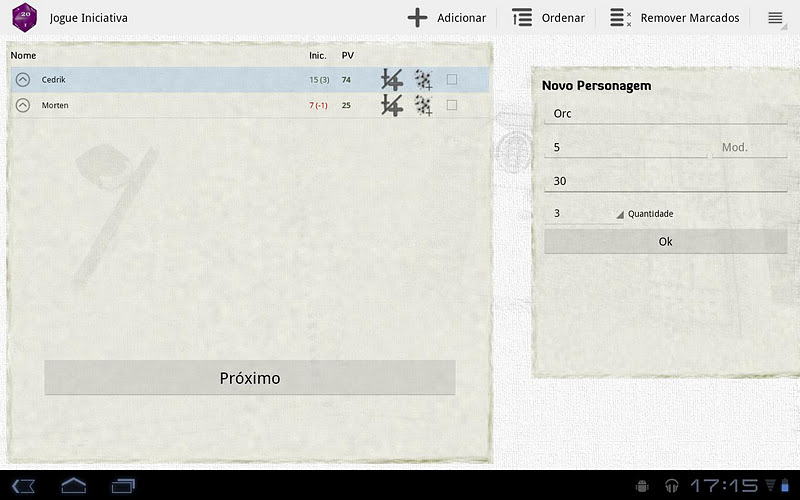Click the Mod. input field
This screenshot has width=800, height=500.
tap(749, 147)
